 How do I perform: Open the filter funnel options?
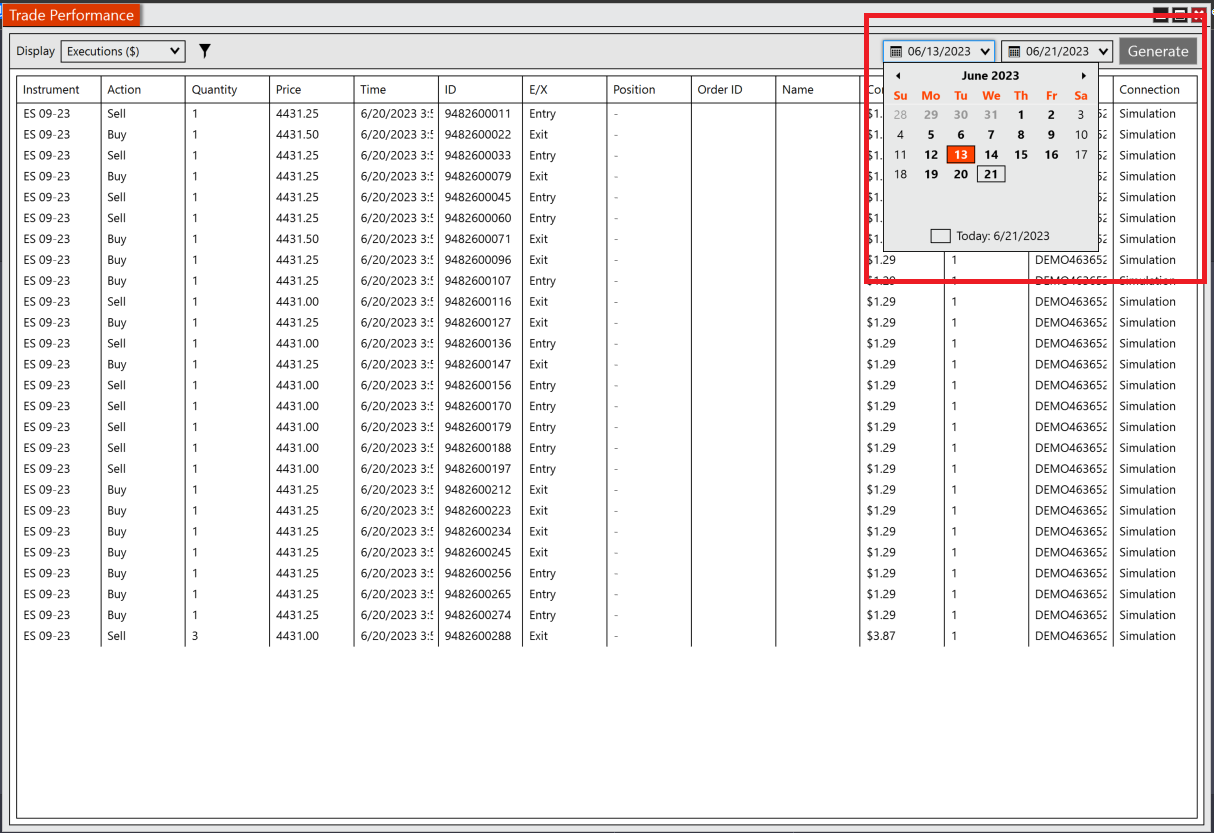(x=205, y=51)
